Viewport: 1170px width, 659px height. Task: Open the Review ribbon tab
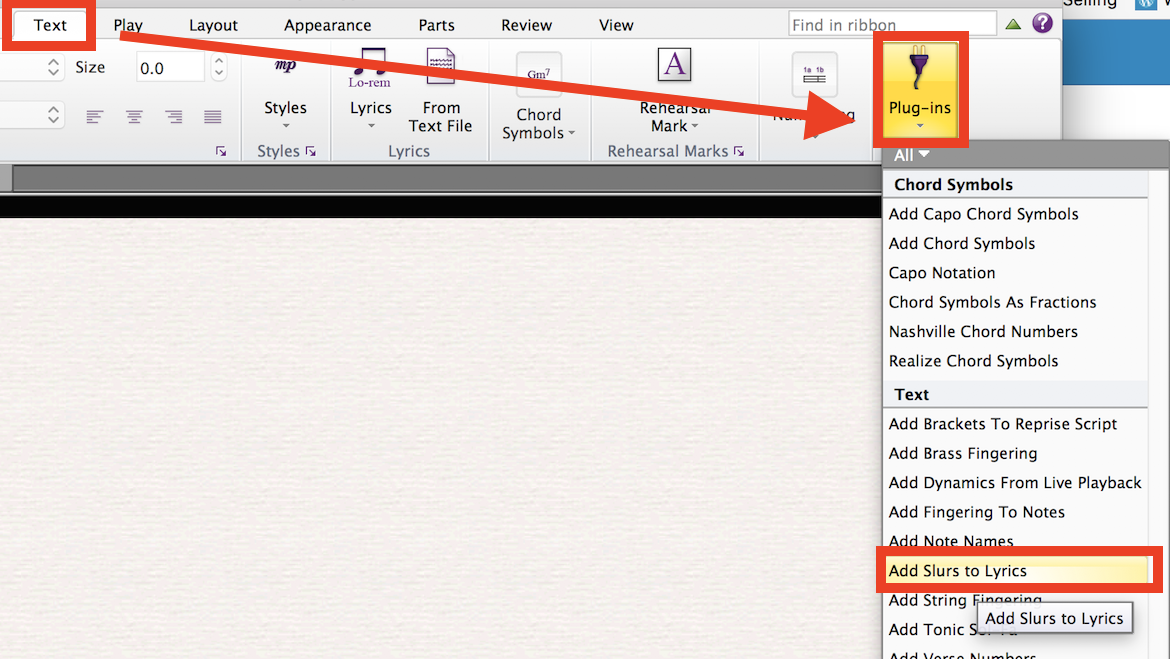pyautogui.click(x=526, y=24)
